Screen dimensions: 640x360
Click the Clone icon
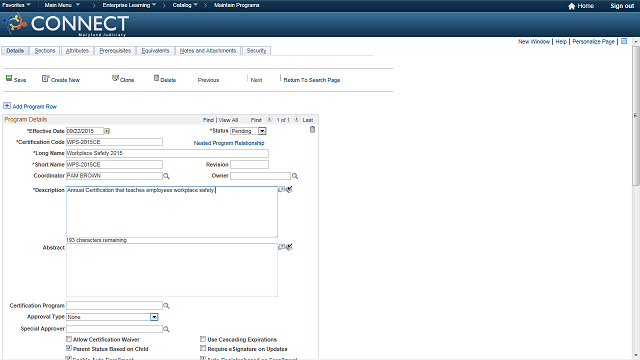coord(115,78)
